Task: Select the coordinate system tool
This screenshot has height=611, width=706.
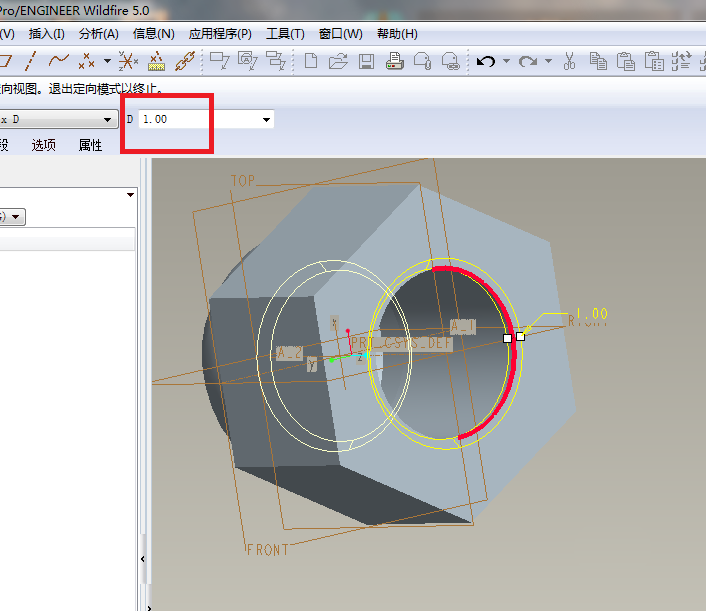Action: pos(128,61)
